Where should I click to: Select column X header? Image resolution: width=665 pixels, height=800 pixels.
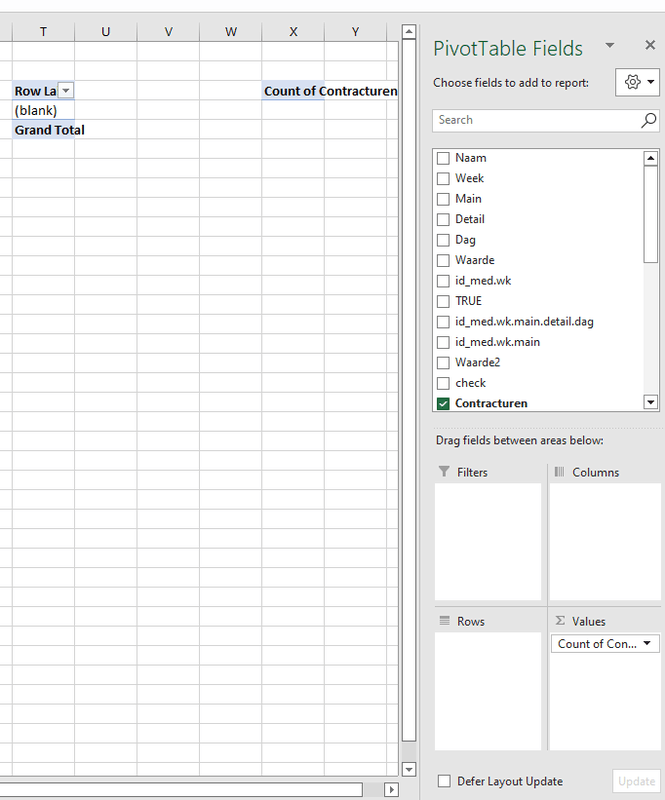pyautogui.click(x=293, y=32)
